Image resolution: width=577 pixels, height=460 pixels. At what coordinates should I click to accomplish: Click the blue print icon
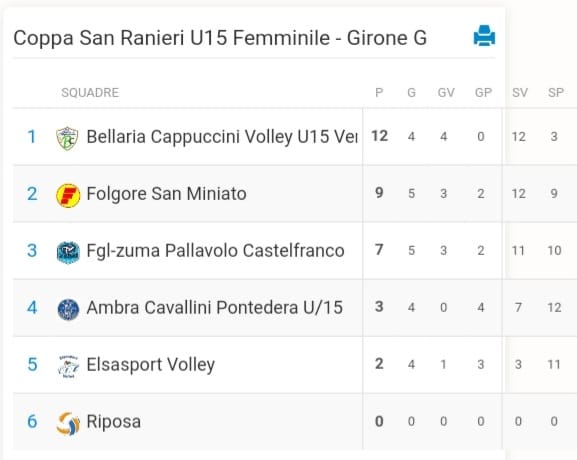coord(484,36)
